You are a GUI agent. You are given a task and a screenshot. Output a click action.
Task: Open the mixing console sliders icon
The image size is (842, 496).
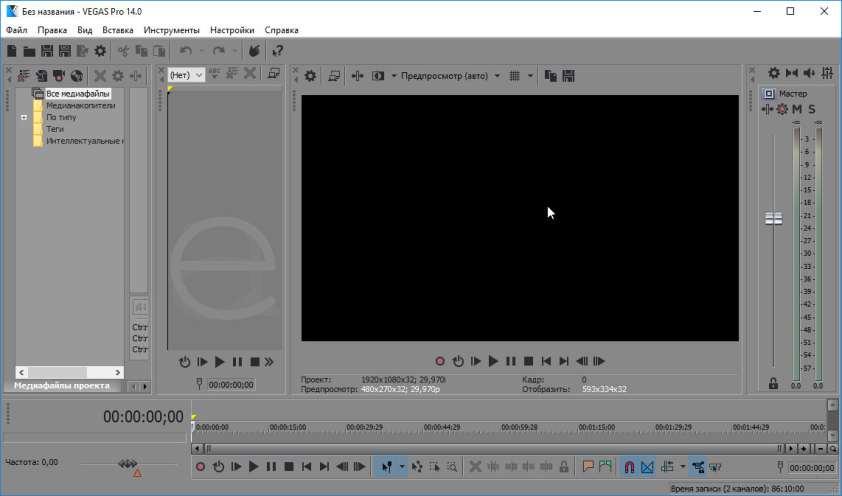click(827, 72)
